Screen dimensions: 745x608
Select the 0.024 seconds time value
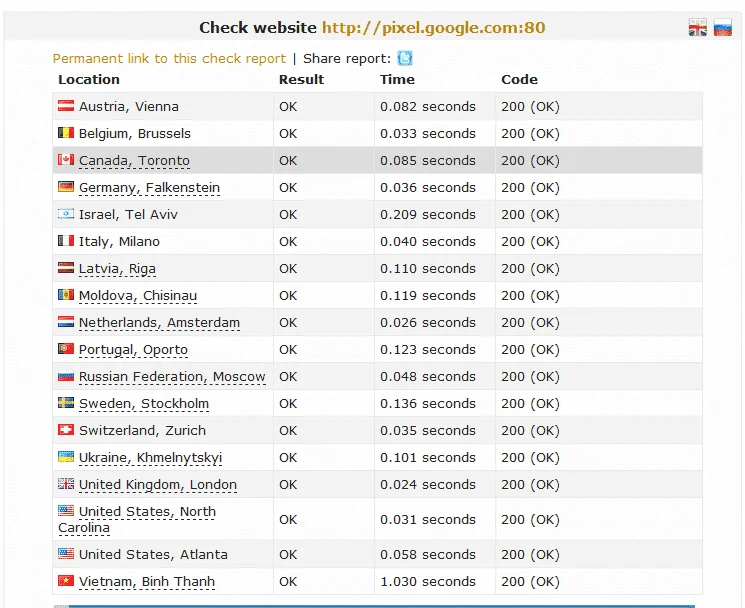pyautogui.click(x=428, y=484)
